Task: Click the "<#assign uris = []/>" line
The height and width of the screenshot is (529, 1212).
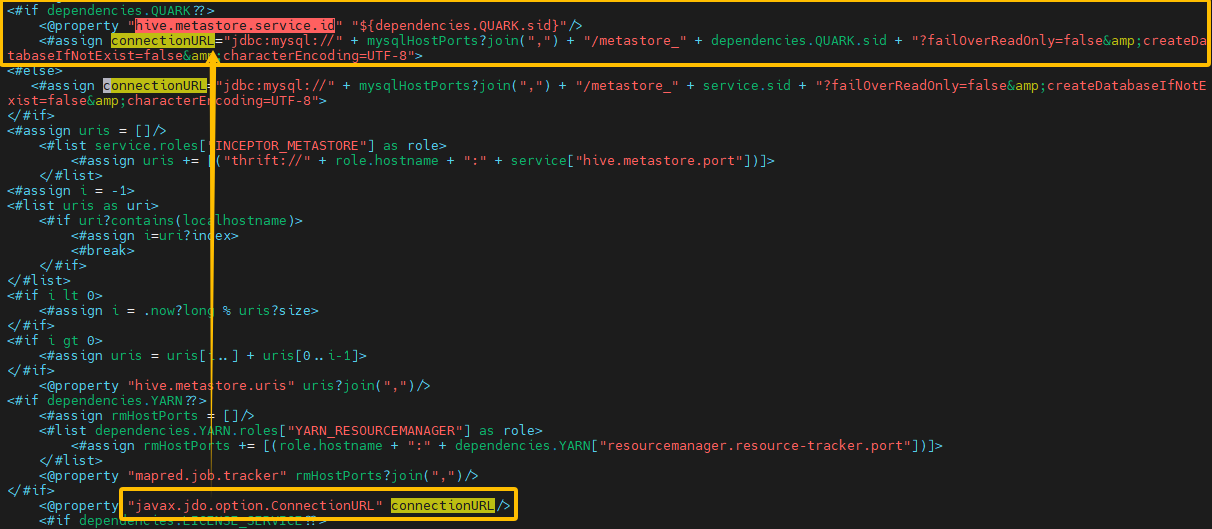Action: coord(86,131)
